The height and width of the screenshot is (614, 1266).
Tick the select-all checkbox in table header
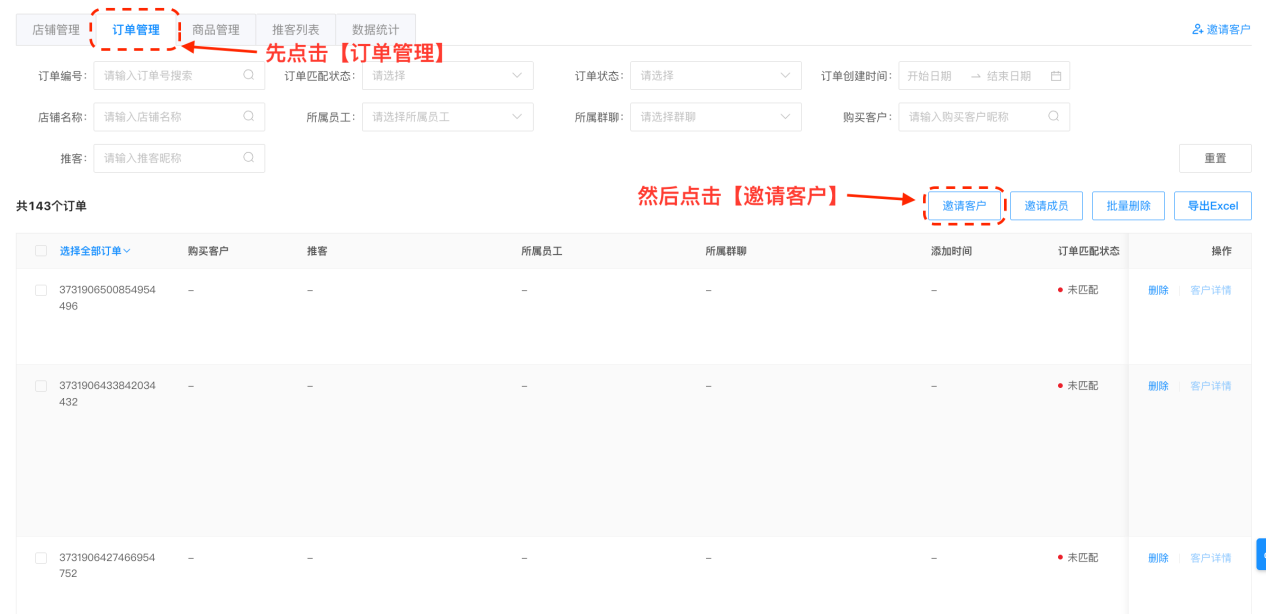pos(41,251)
